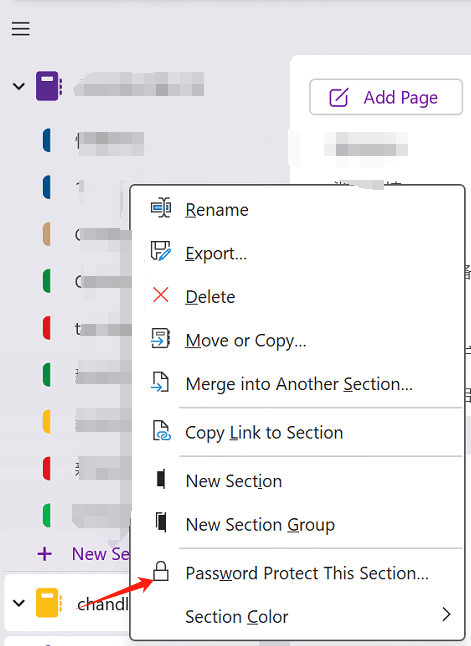The image size is (471, 646).
Task: Select the purple notebook icon
Action: 49,86
